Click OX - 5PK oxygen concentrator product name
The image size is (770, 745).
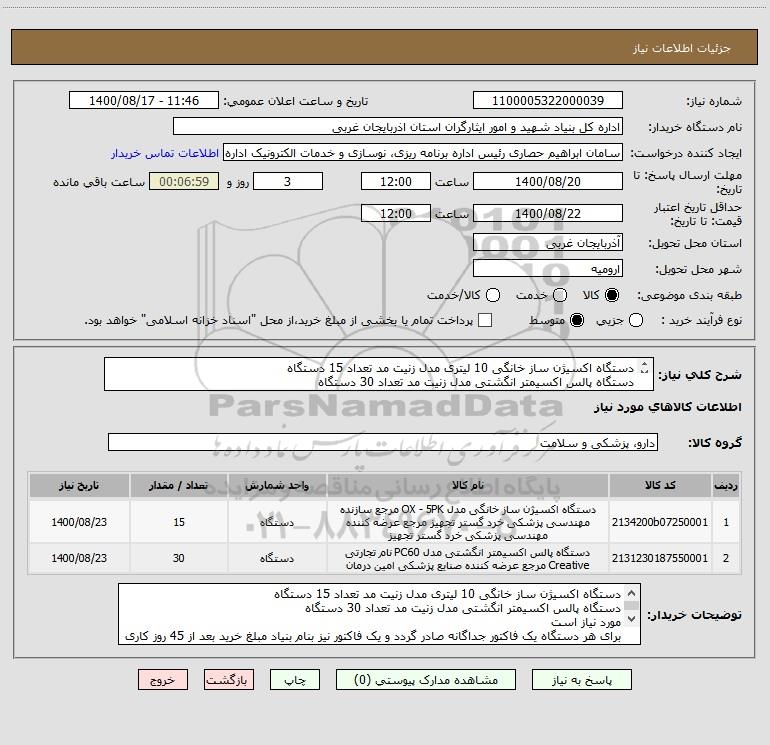[468, 522]
